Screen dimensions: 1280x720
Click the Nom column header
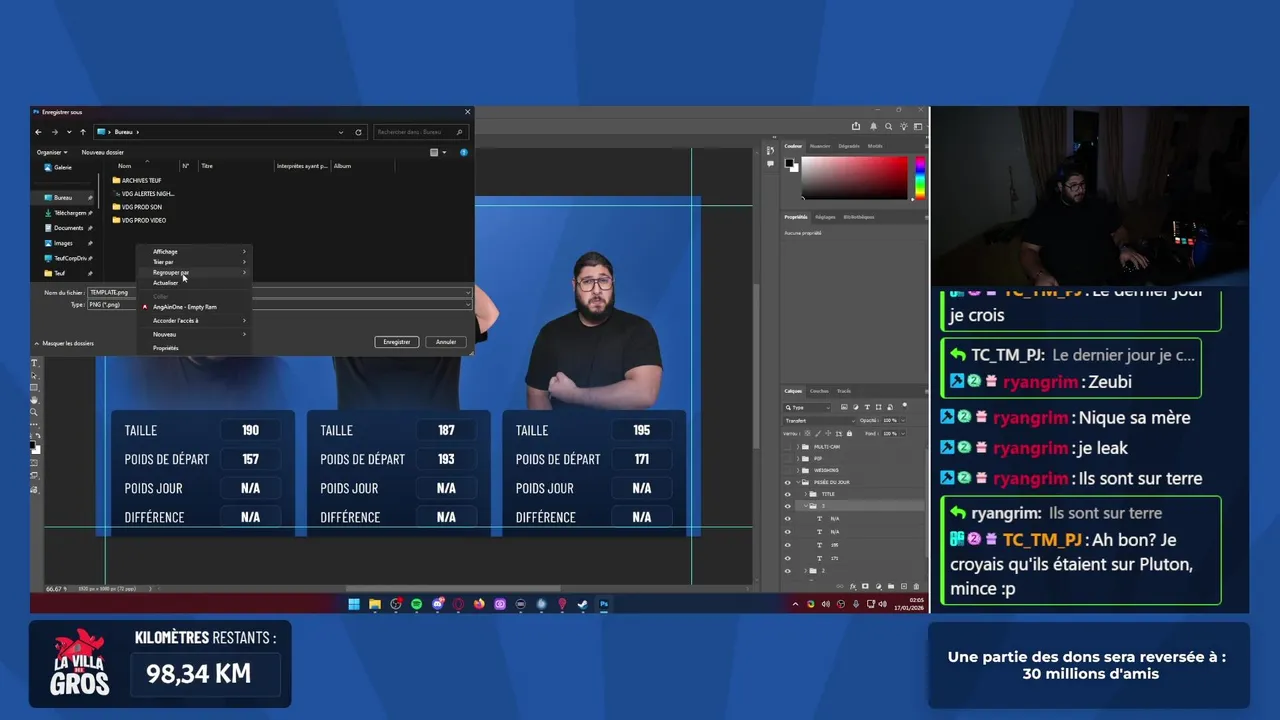coord(124,166)
